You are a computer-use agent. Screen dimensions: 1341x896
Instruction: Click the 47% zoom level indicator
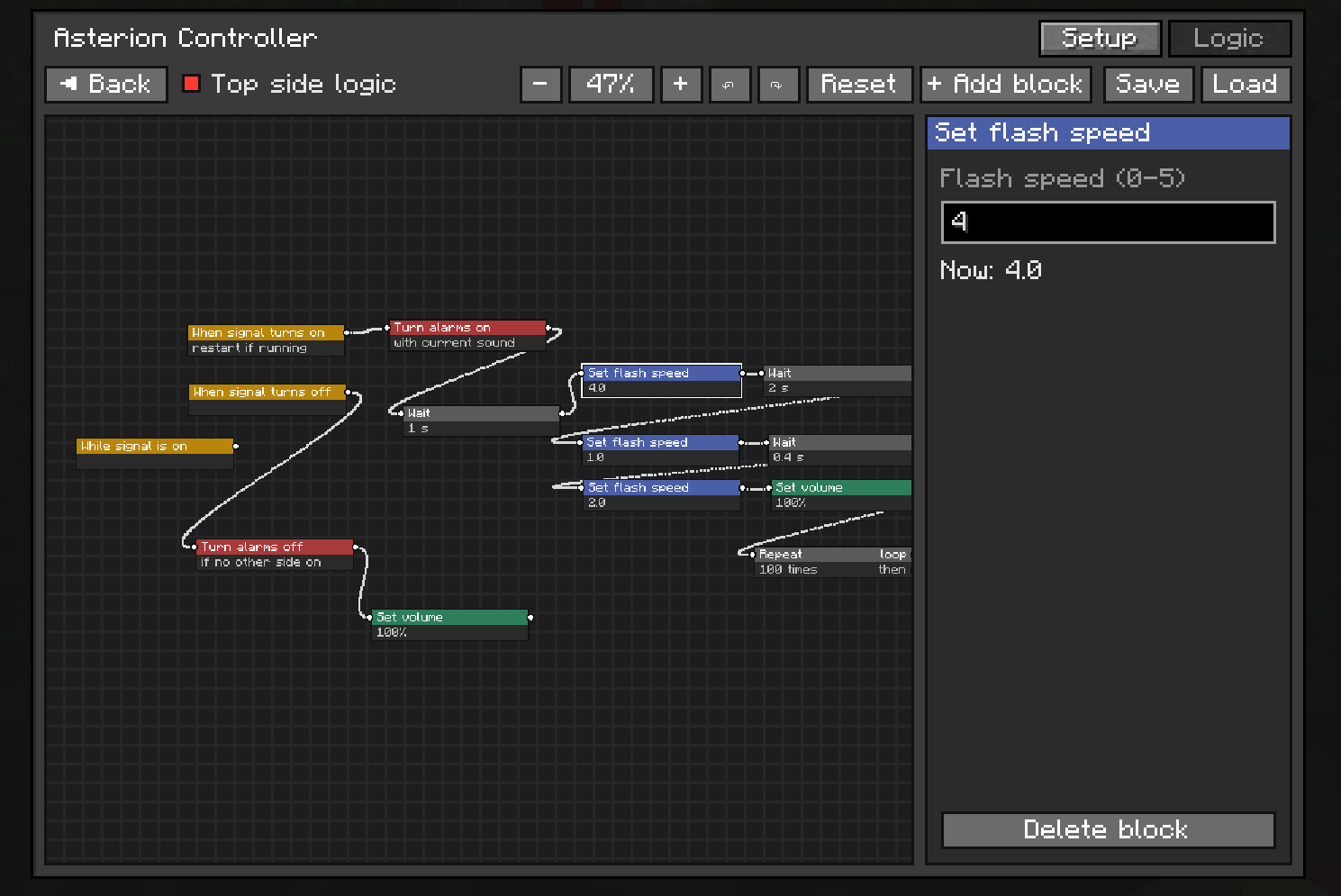[611, 85]
